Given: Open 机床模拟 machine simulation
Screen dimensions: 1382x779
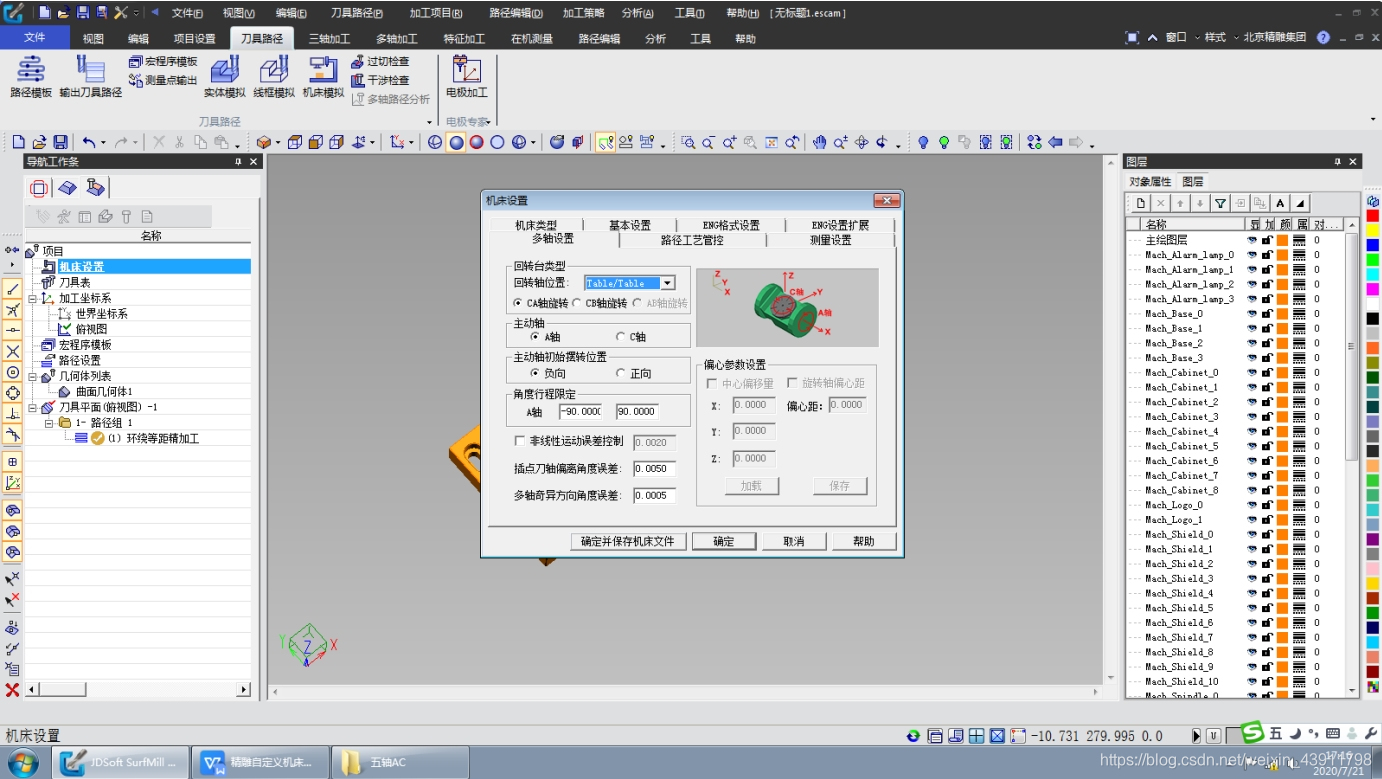Looking at the screenshot, I should [323, 77].
